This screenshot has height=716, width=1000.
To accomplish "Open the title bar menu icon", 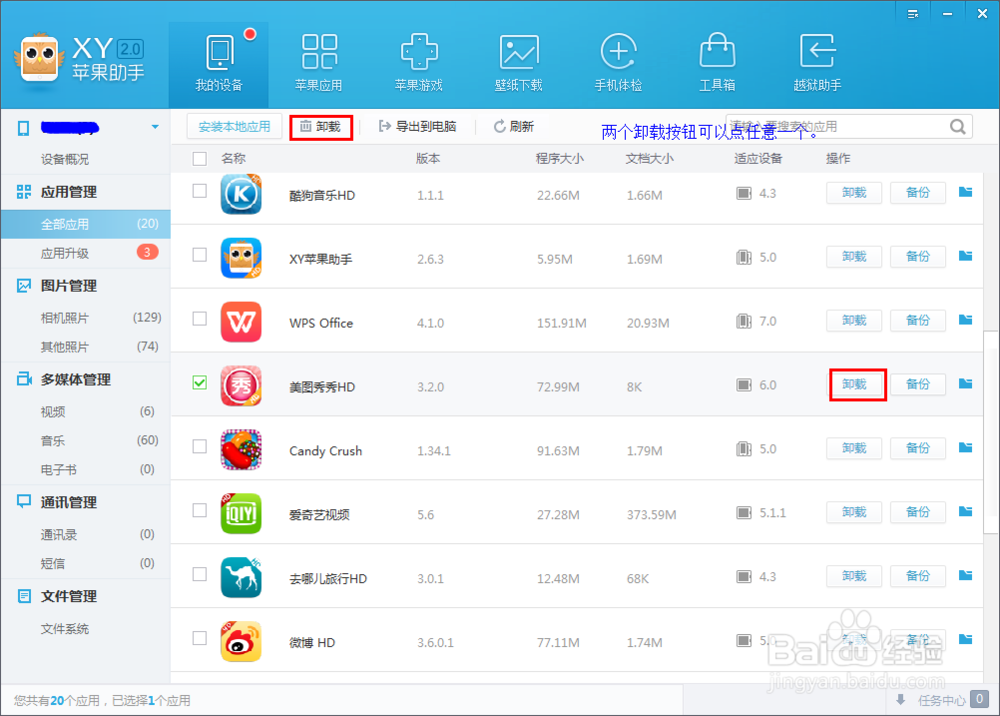I will coord(913,13).
